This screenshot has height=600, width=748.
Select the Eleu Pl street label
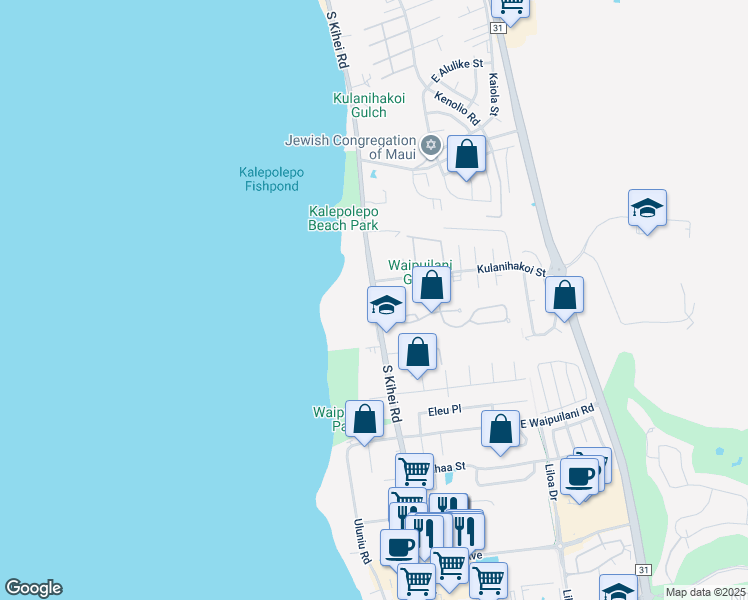click(x=445, y=410)
